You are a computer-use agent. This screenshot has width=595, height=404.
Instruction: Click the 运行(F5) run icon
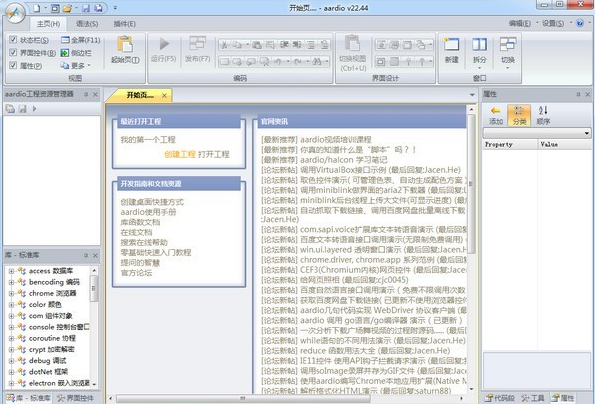[164, 44]
